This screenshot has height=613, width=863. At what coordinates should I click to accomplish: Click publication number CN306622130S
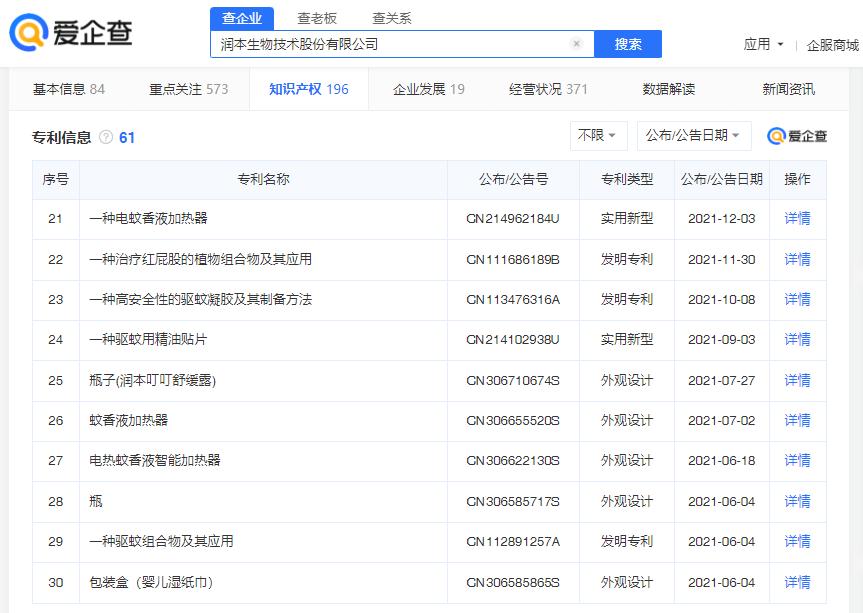pyautogui.click(x=512, y=461)
